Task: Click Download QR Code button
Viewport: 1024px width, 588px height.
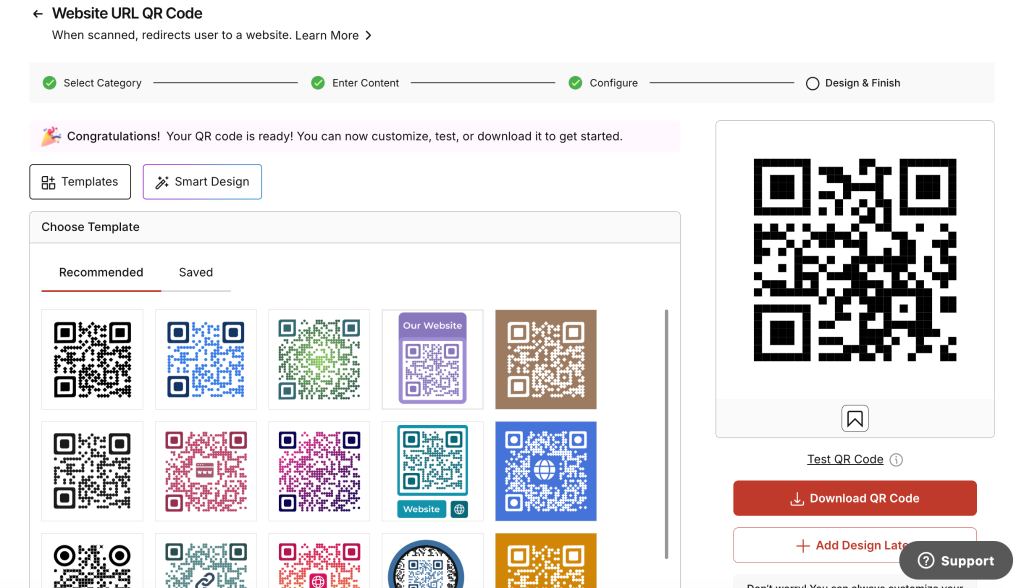Action: coord(855,498)
